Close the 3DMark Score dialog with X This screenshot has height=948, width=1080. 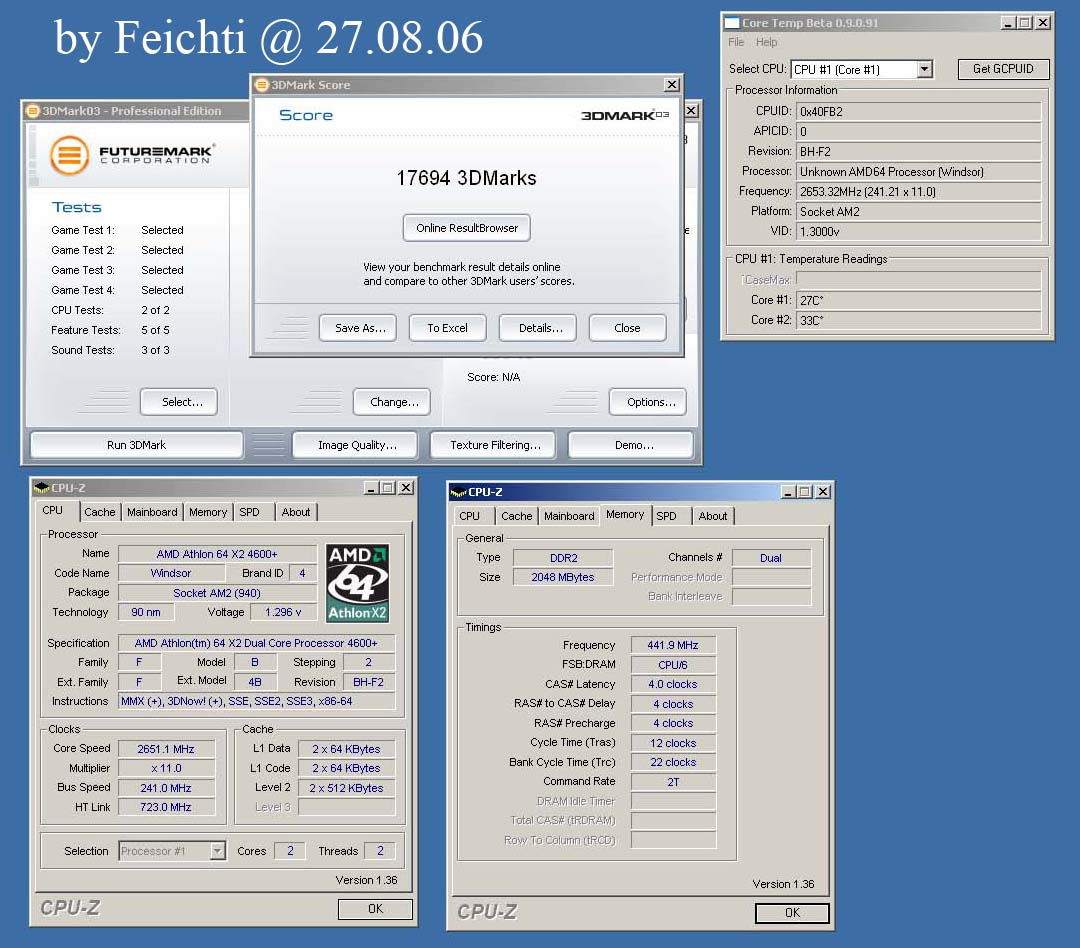pyautogui.click(x=672, y=85)
